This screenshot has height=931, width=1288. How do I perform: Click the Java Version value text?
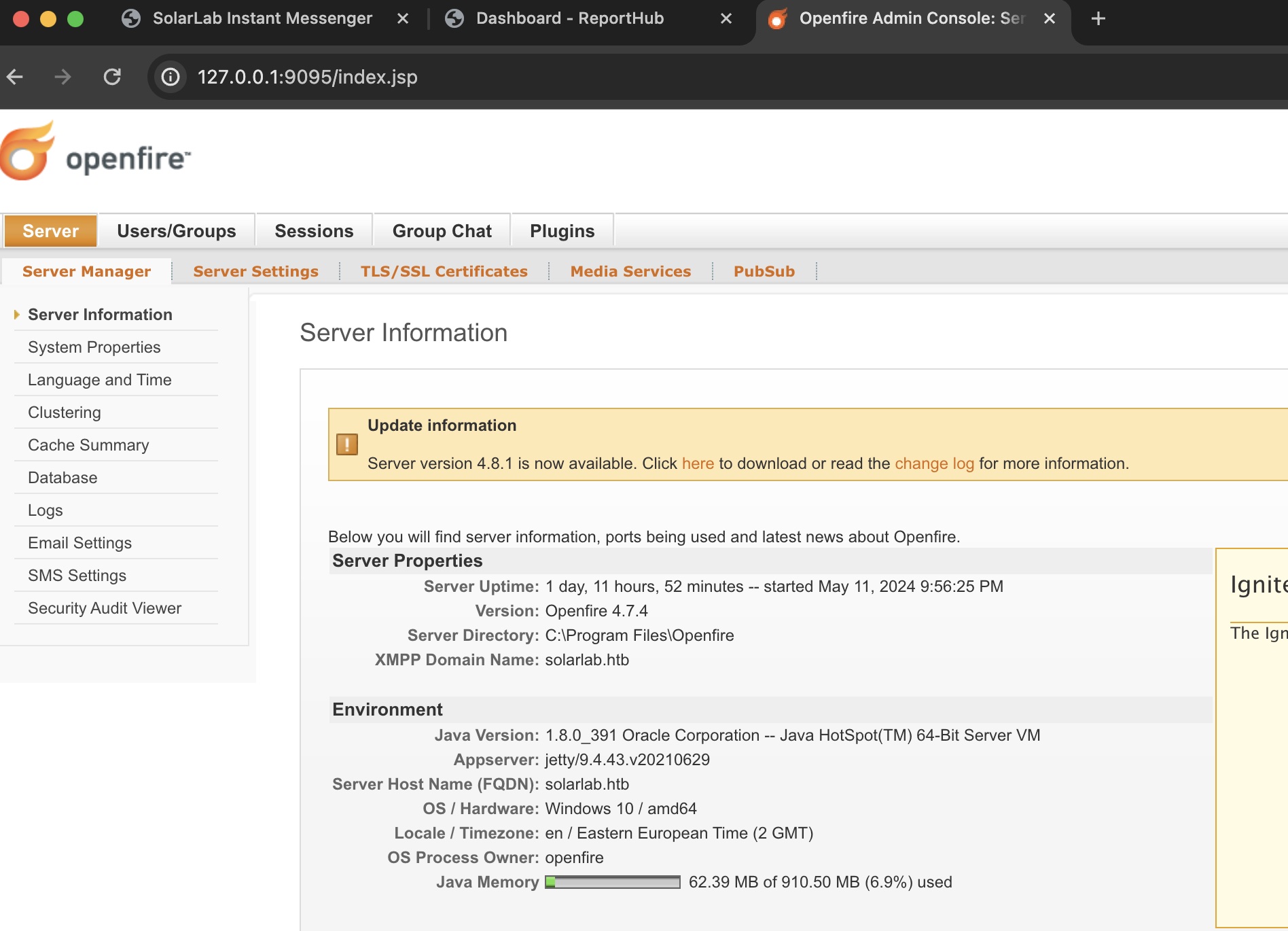tap(793, 735)
